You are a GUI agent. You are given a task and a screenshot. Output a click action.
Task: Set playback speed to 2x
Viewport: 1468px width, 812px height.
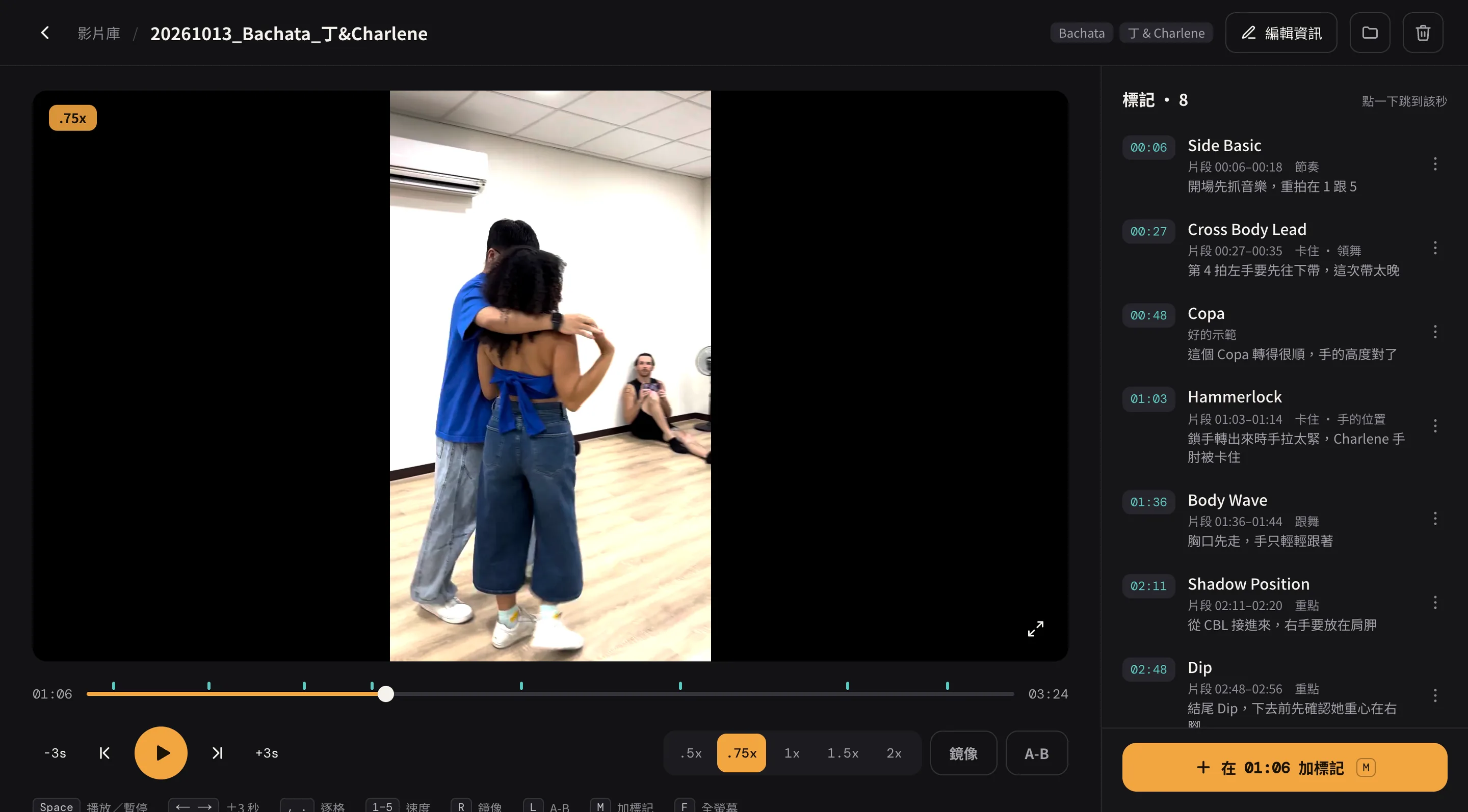pyautogui.click(x=894, y=753)
